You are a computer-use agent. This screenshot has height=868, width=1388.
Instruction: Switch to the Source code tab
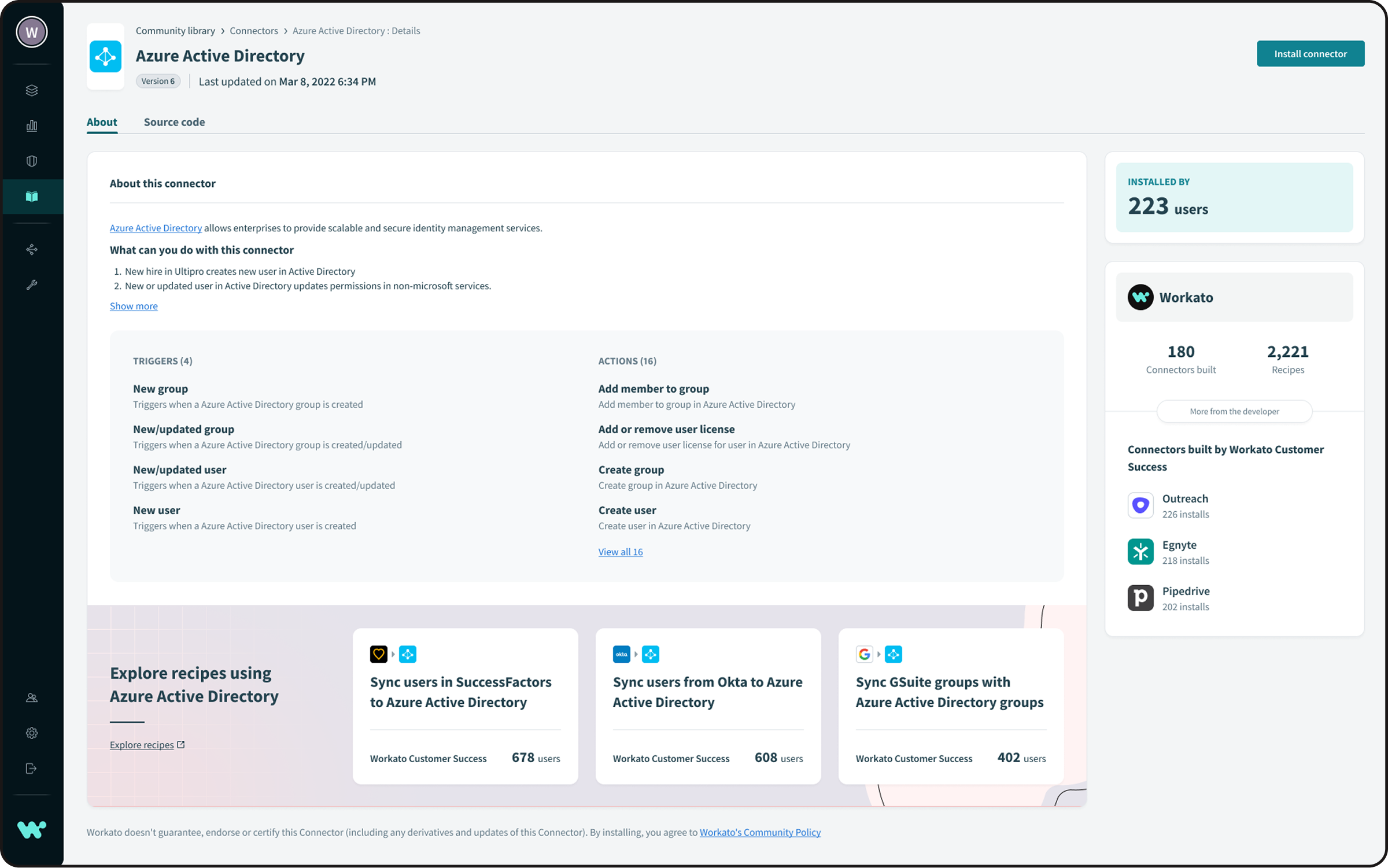174,122
